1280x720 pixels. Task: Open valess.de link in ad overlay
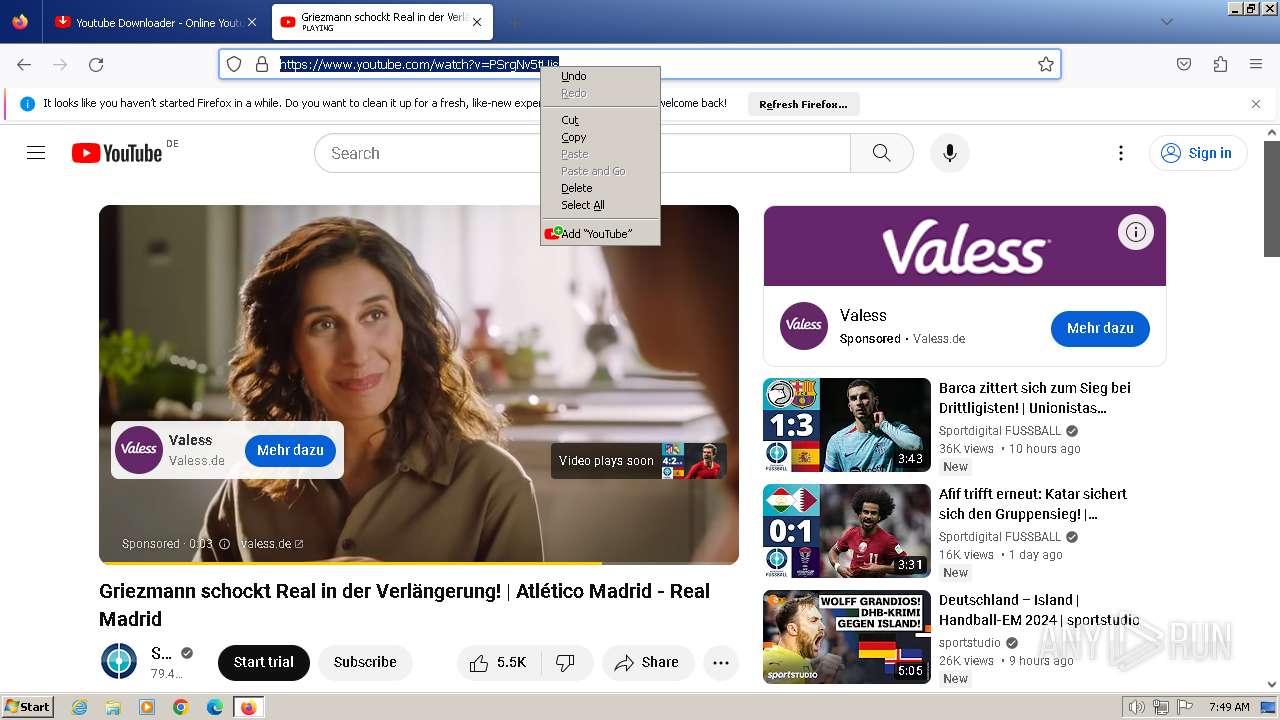click(271, 544)
